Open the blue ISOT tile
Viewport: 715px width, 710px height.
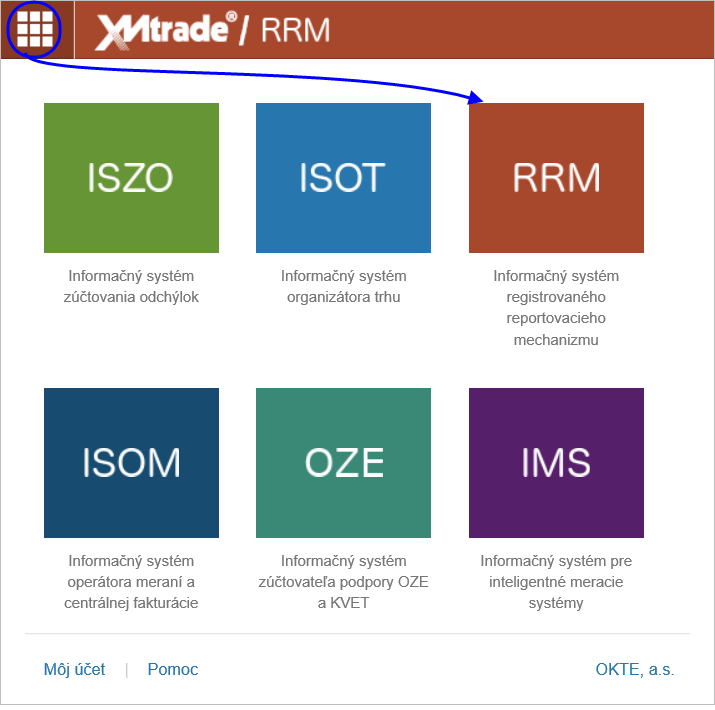point(343,178)
